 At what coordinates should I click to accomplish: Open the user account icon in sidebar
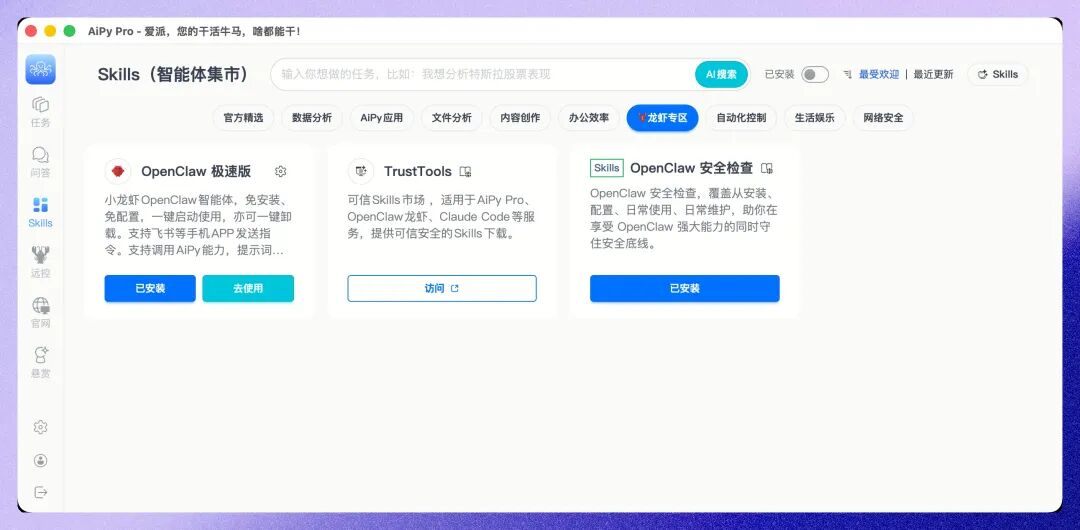tap(40, 460)
